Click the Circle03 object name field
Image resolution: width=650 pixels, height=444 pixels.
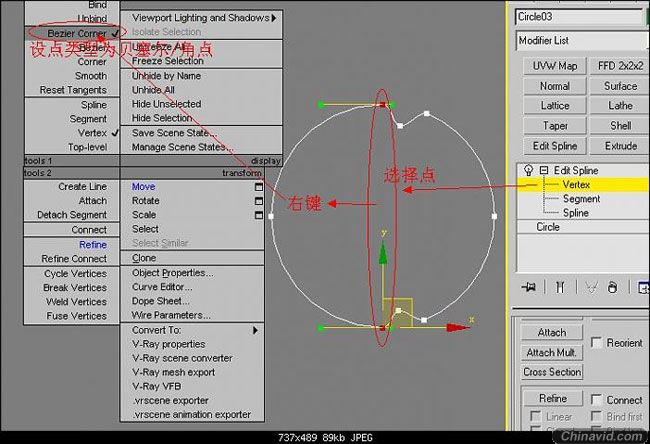580,17
